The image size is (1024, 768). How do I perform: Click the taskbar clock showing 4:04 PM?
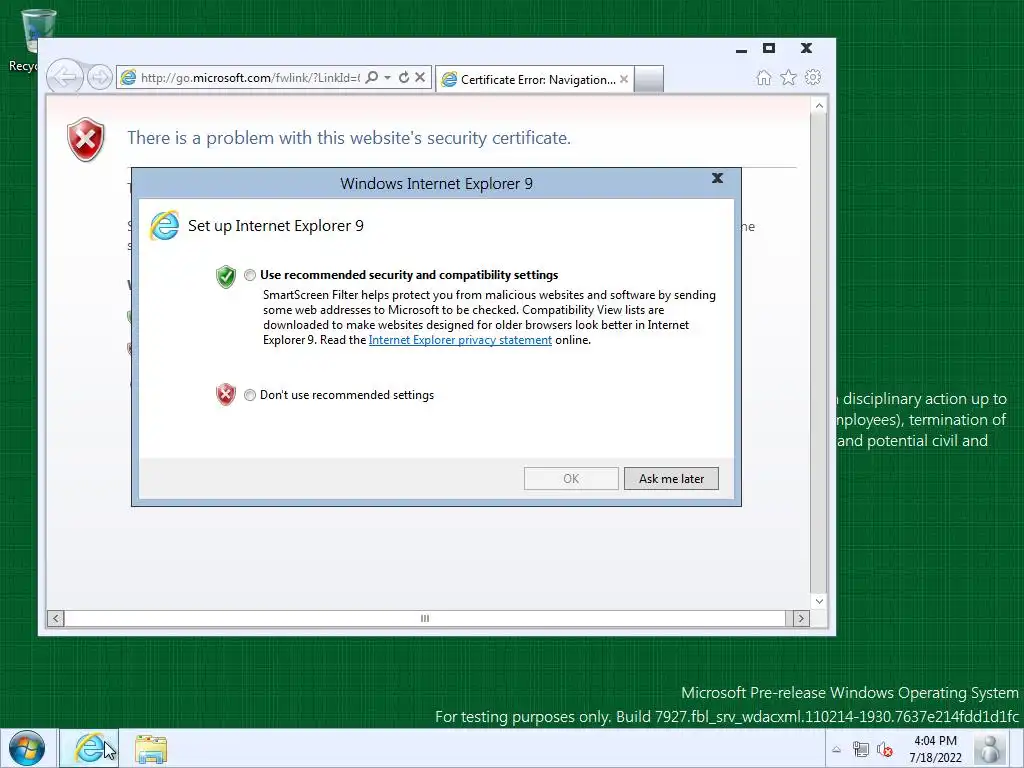coord(935,749)
